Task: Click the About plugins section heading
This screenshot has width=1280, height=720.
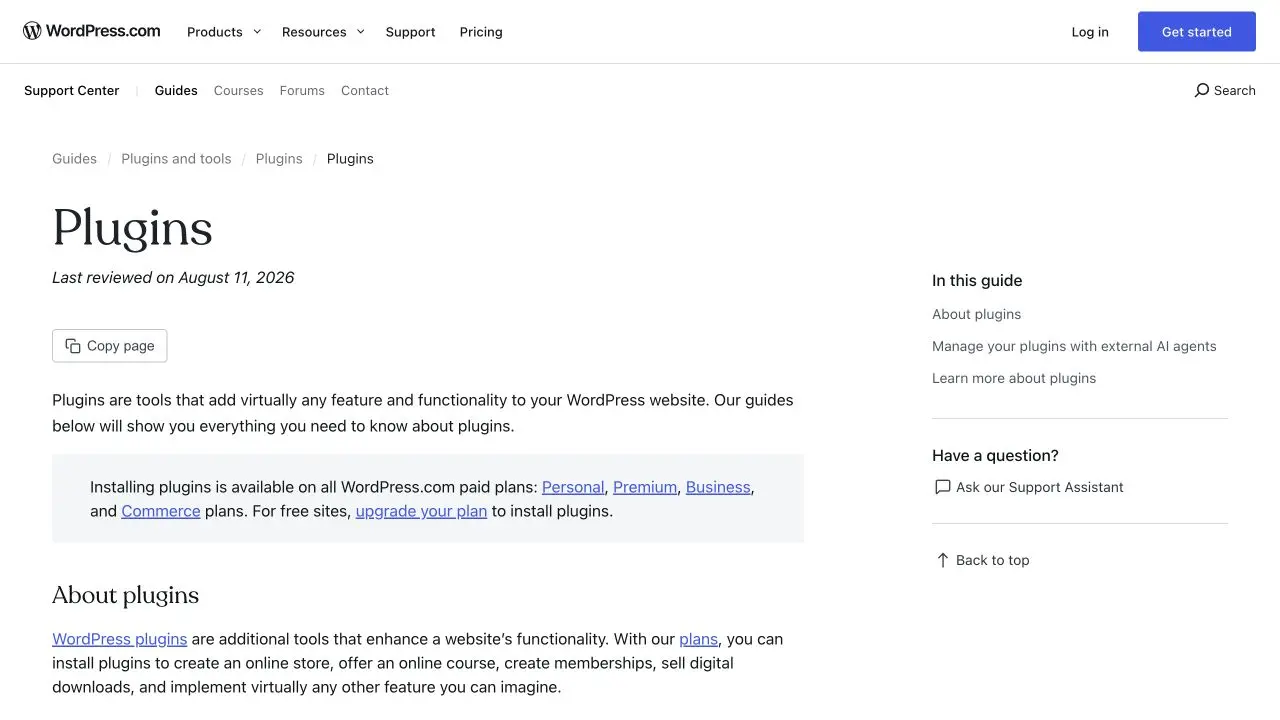Action: (126, 595)
